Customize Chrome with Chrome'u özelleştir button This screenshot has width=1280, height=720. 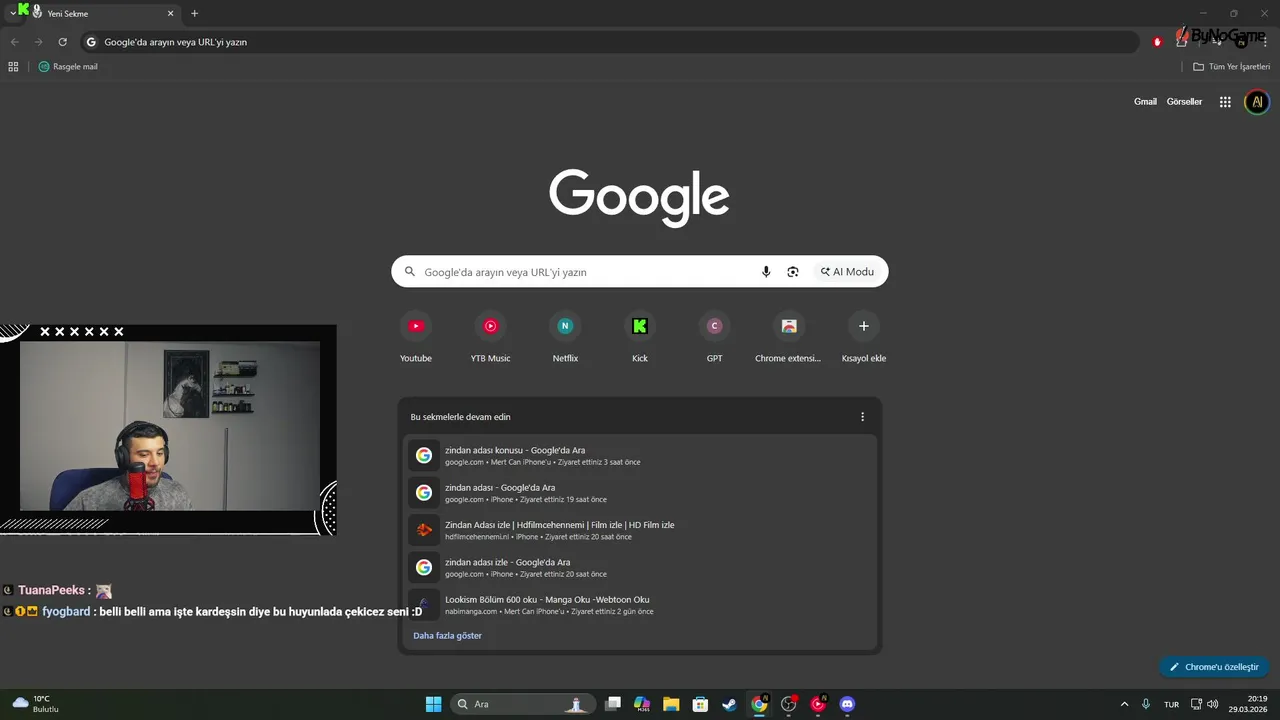tap(1215, 667)
